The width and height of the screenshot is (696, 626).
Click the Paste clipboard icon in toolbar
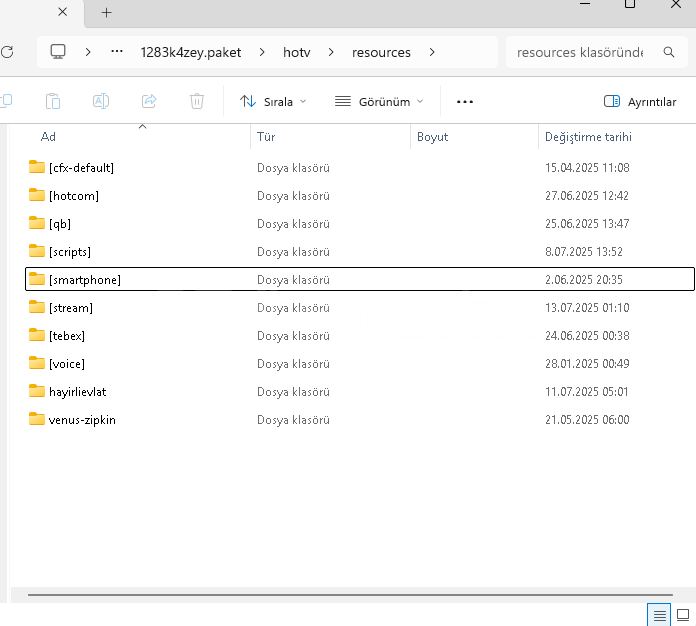click(x=53, y=101)
